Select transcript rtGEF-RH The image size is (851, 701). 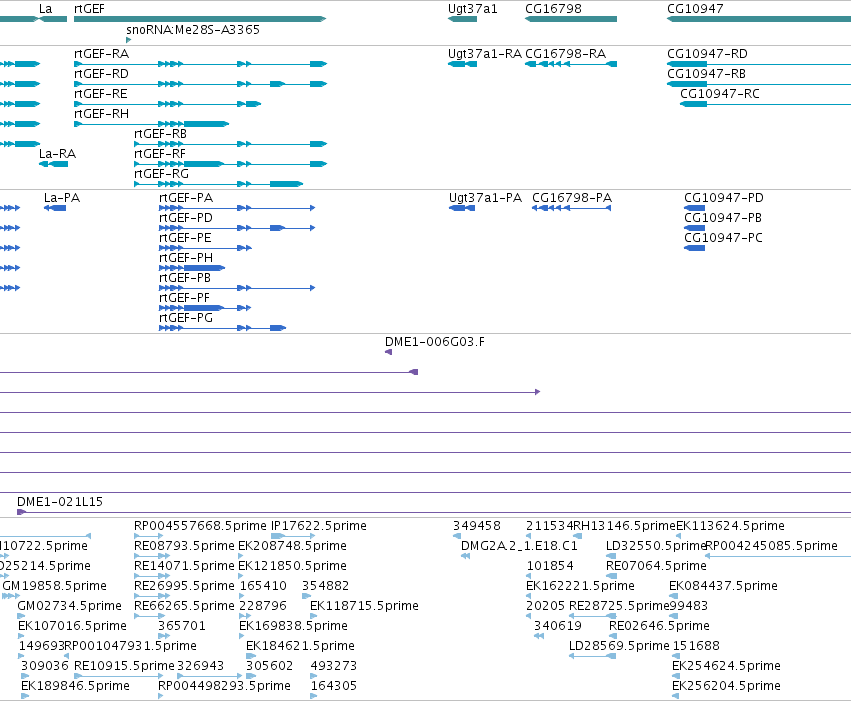coord(151,124)
